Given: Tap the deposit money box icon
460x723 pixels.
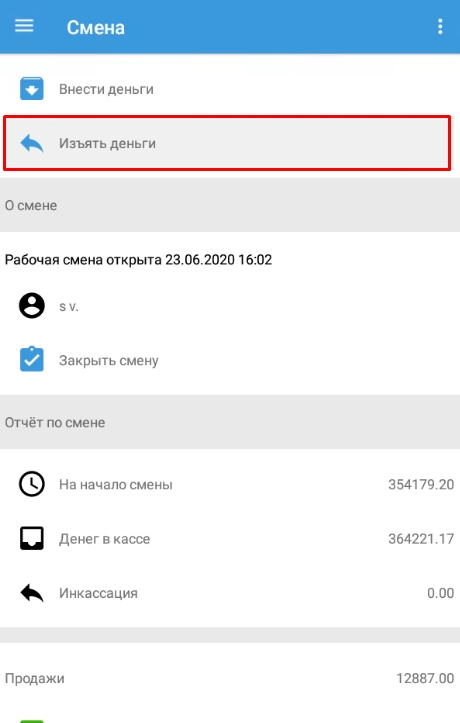Looking at the screenshot, I should 31,89.
